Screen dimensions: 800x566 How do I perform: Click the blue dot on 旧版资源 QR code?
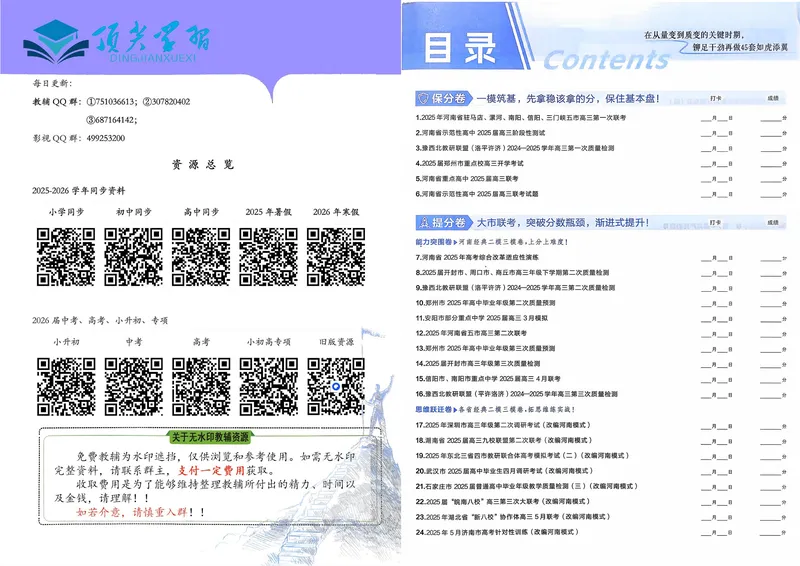click(336, 387)
